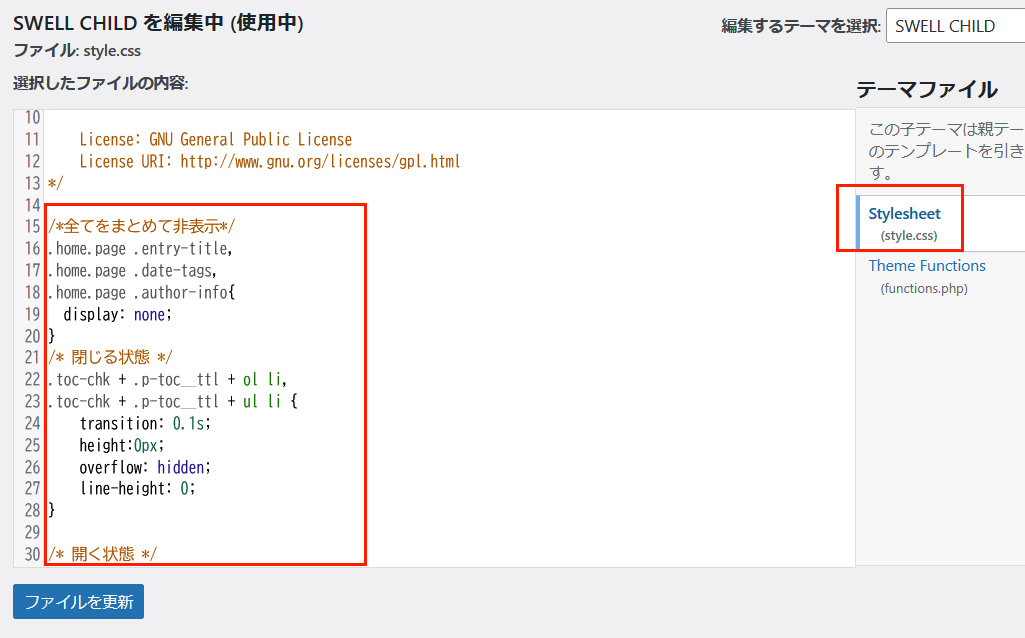Place cursor on the License: GNU line
1025x638 pixels.
(215, 140)
